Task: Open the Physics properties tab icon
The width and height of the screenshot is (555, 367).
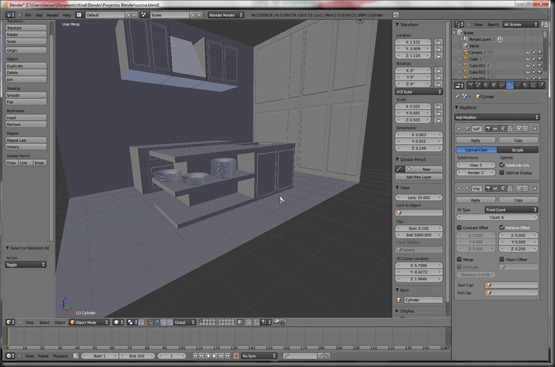Action: (541, 85)
